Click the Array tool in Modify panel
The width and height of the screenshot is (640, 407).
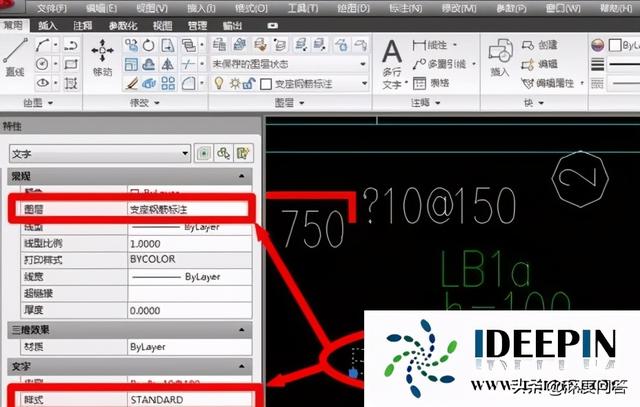[169, 83]
